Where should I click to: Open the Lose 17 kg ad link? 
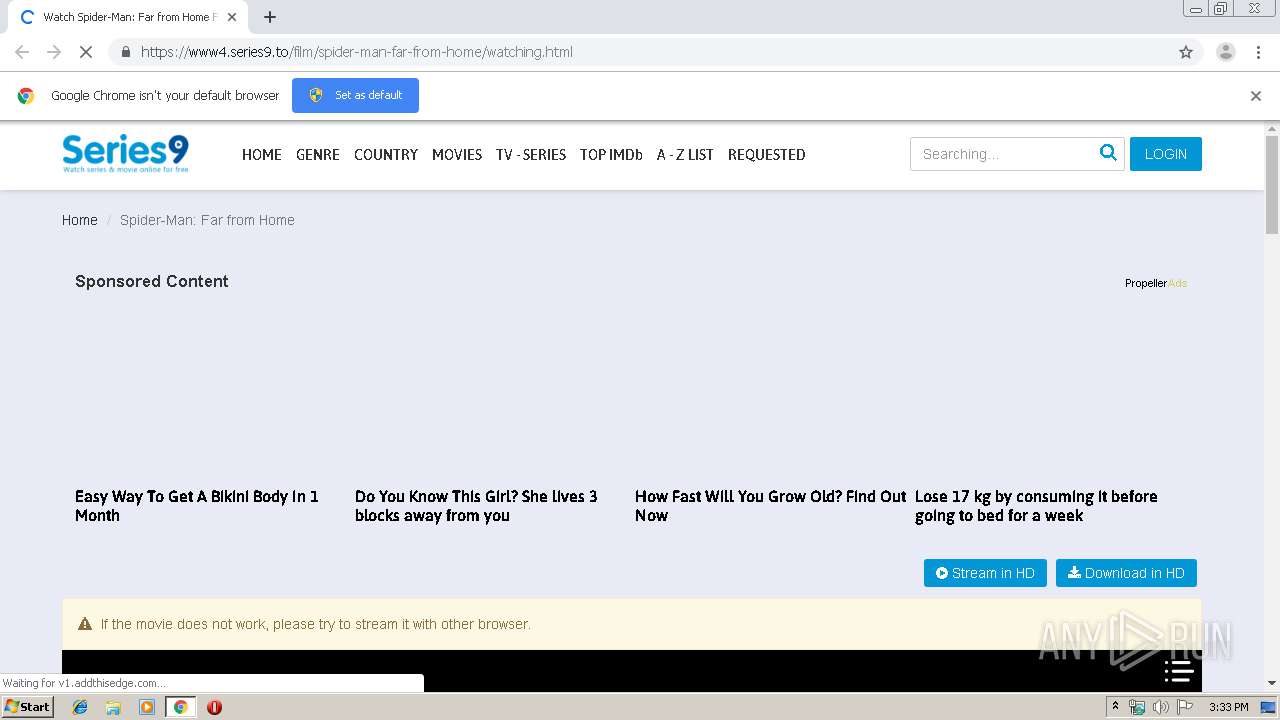tap(1036, 506)
